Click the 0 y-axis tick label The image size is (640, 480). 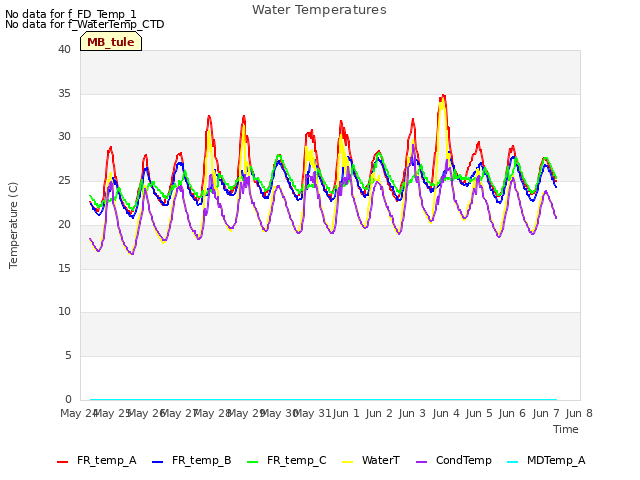(x=68, y=399)
